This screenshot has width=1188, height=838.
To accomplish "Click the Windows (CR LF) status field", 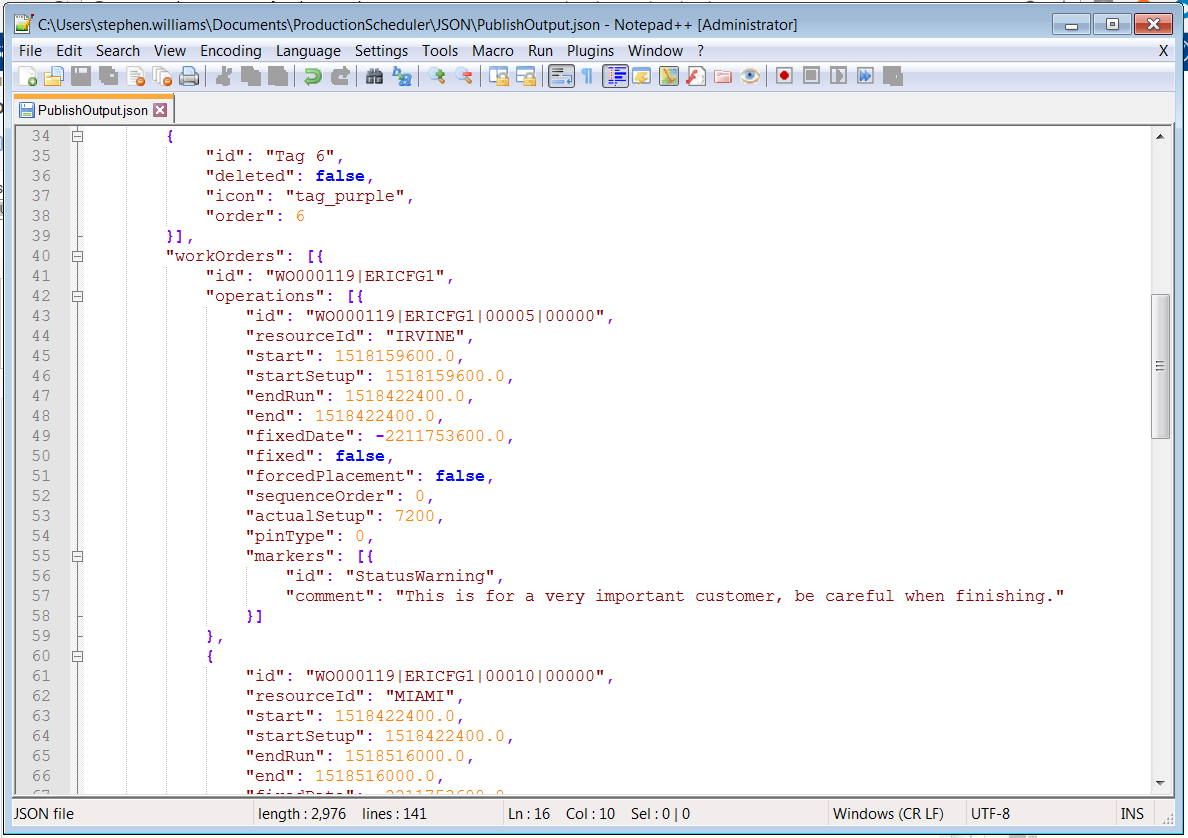I will click(888, 814).
